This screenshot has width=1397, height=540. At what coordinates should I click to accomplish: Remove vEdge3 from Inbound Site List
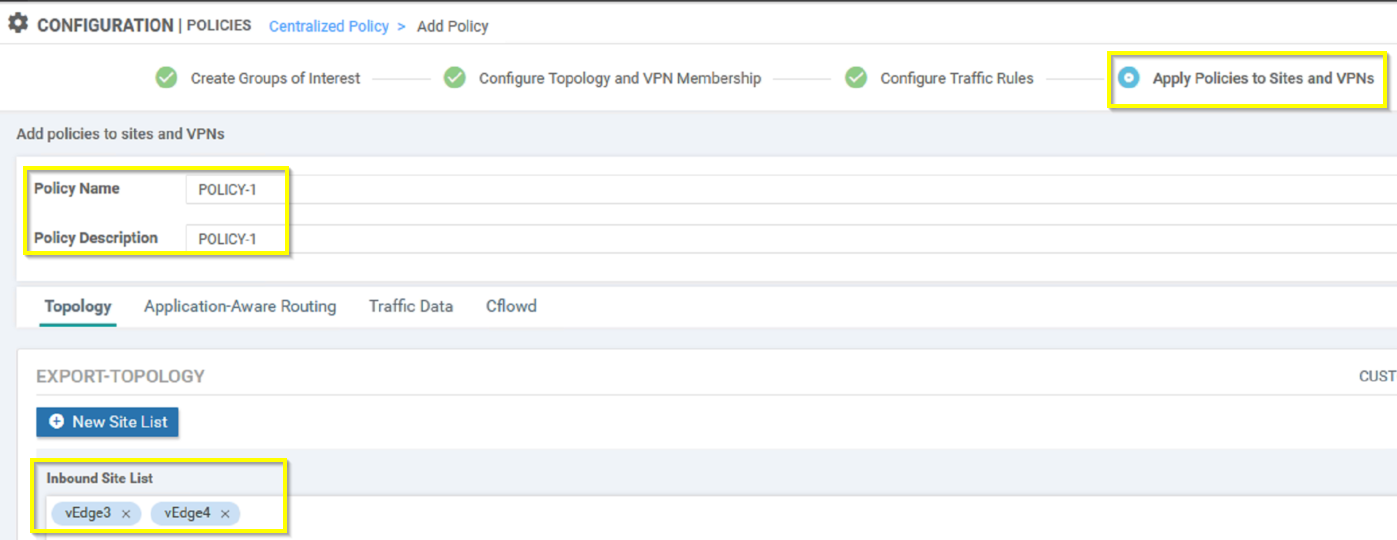tap(125, 514)
